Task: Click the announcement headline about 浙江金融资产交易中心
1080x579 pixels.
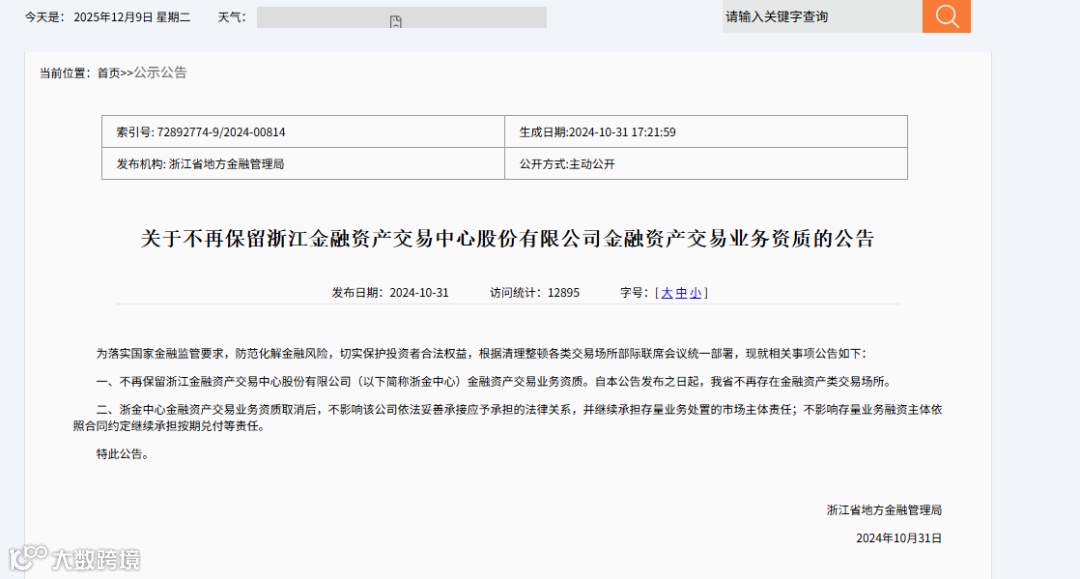Action: (508, 239)
